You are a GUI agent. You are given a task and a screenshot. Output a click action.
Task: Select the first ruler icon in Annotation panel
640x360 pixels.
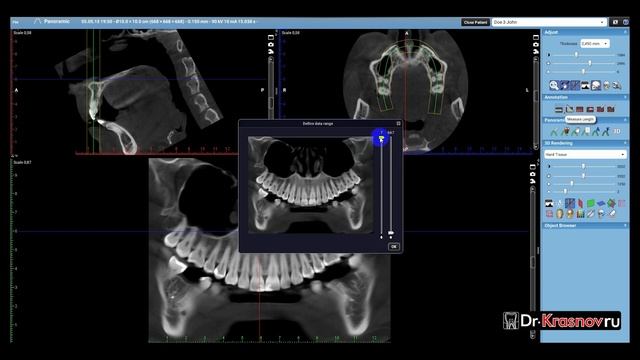pyautogui.click(x=559, y=109)
